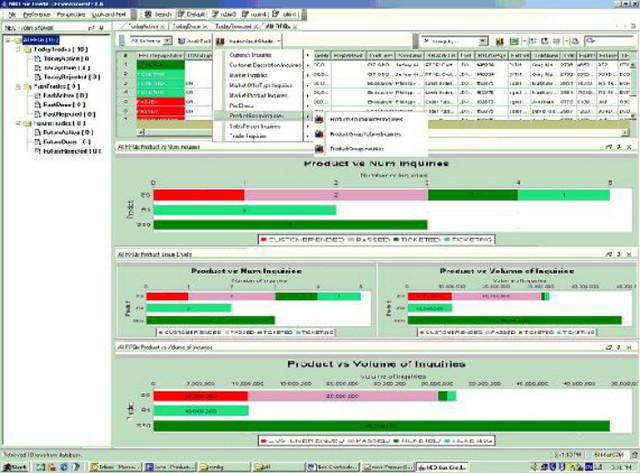This screenshot has height=473, width=640.
Task: Click the TodayActive document icon in tree
Action: click(x=38, y=59)
